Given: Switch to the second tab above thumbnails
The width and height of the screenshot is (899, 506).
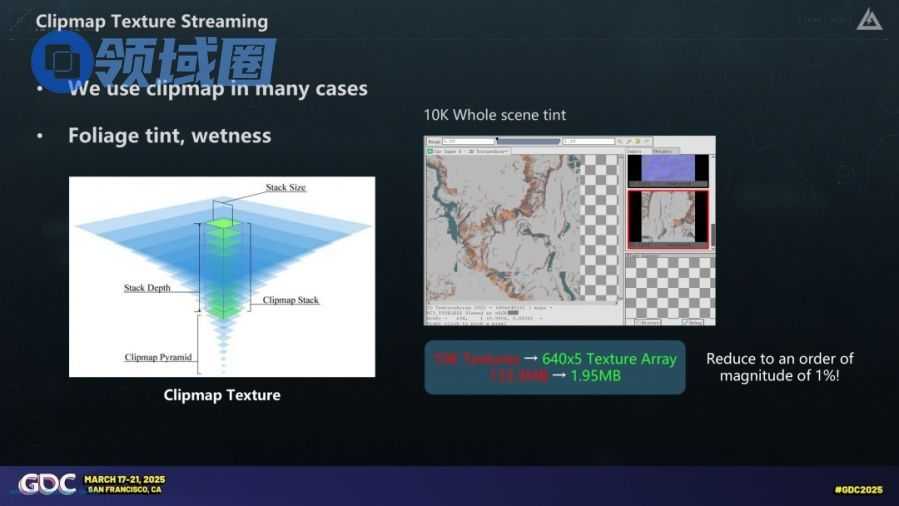Looking at the screenshot, I should pyautogui.click(x=662, y=151).
